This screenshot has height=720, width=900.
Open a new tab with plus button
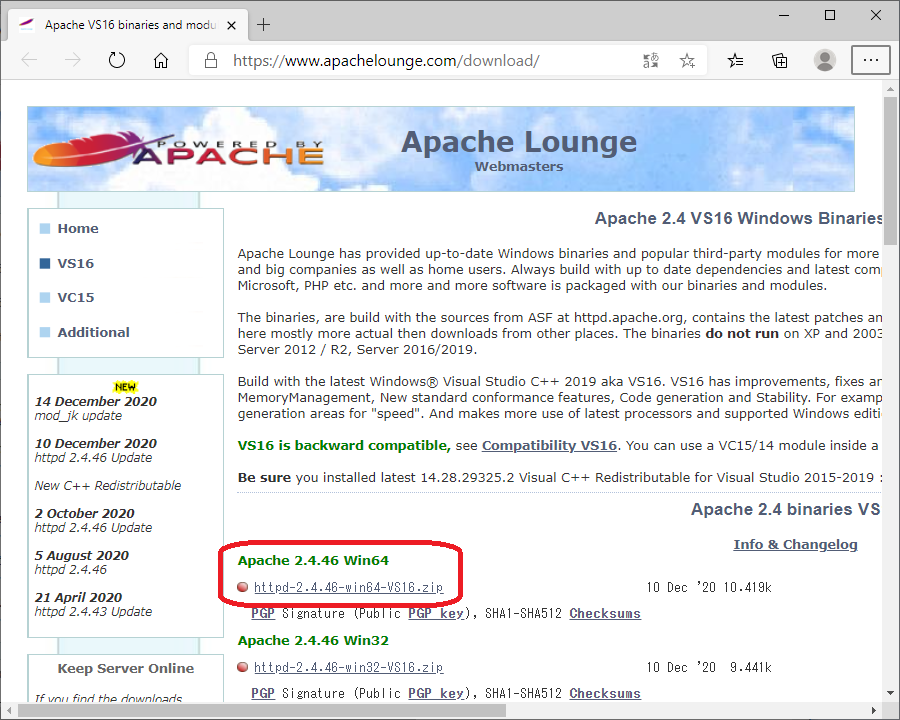click(x=264, y=24)
